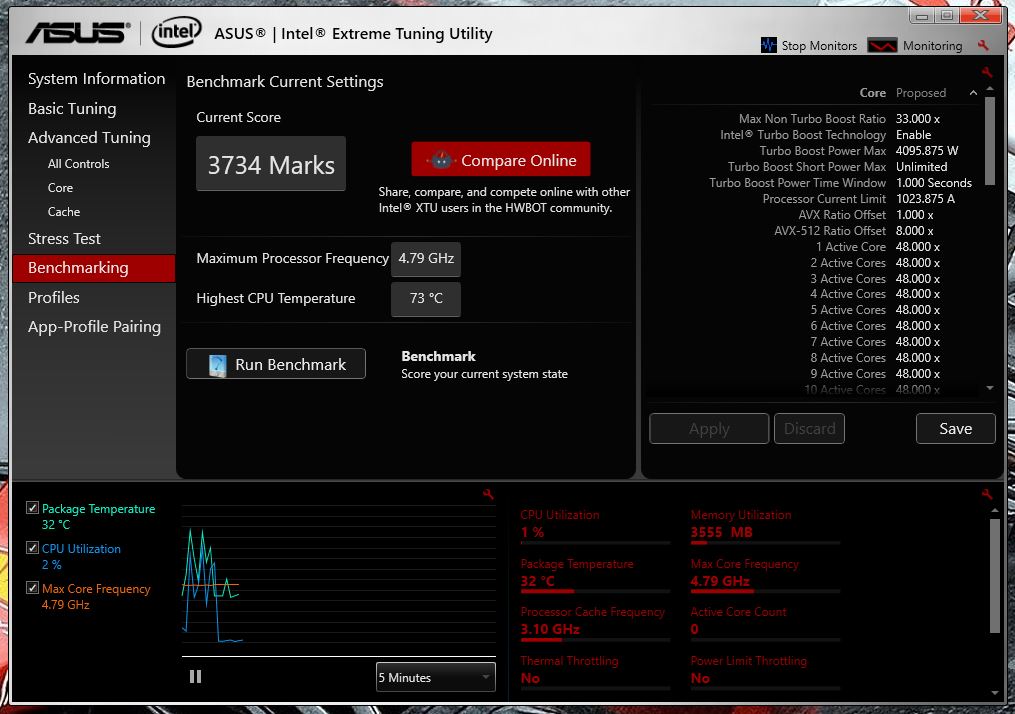Select the Benchmarking section
The image size is (1015, 714).
[94, 268]
